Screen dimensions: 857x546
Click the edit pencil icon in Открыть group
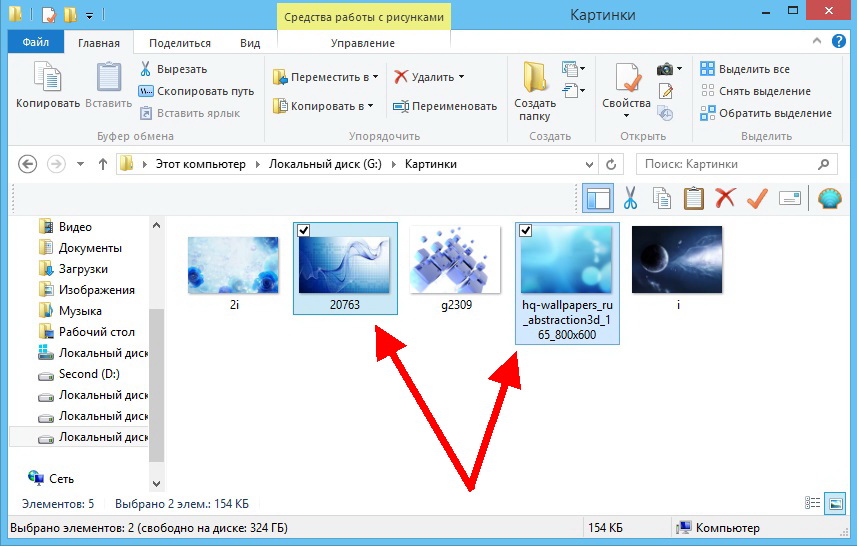coord(665,91)
